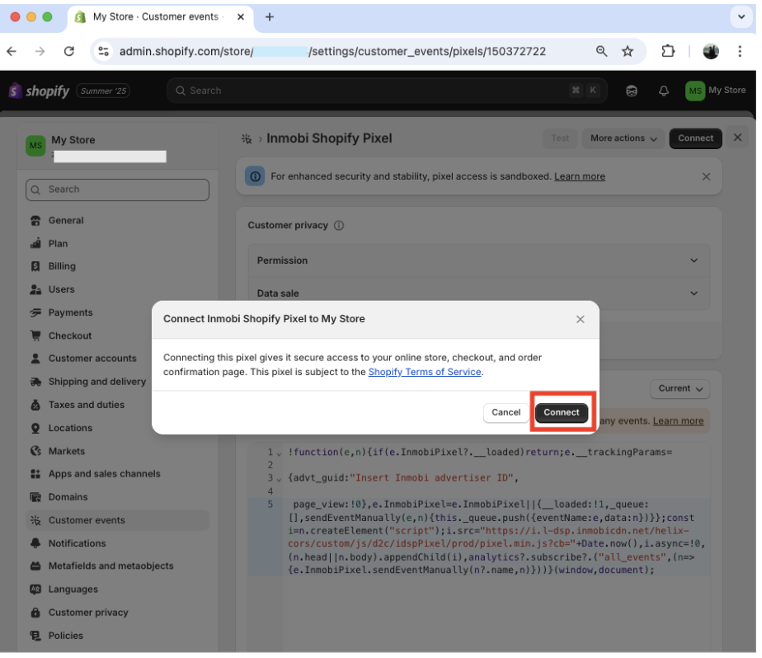
Task: Open browser extensions puzzle icon
Action: 668,52
